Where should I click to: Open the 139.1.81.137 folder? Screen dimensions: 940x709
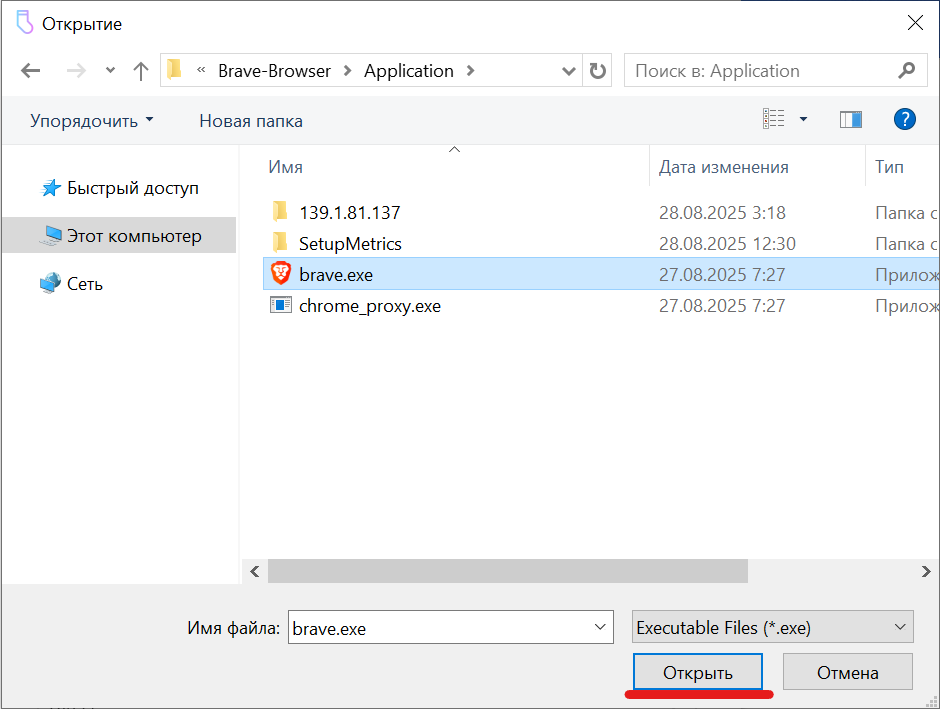(349, 212)
